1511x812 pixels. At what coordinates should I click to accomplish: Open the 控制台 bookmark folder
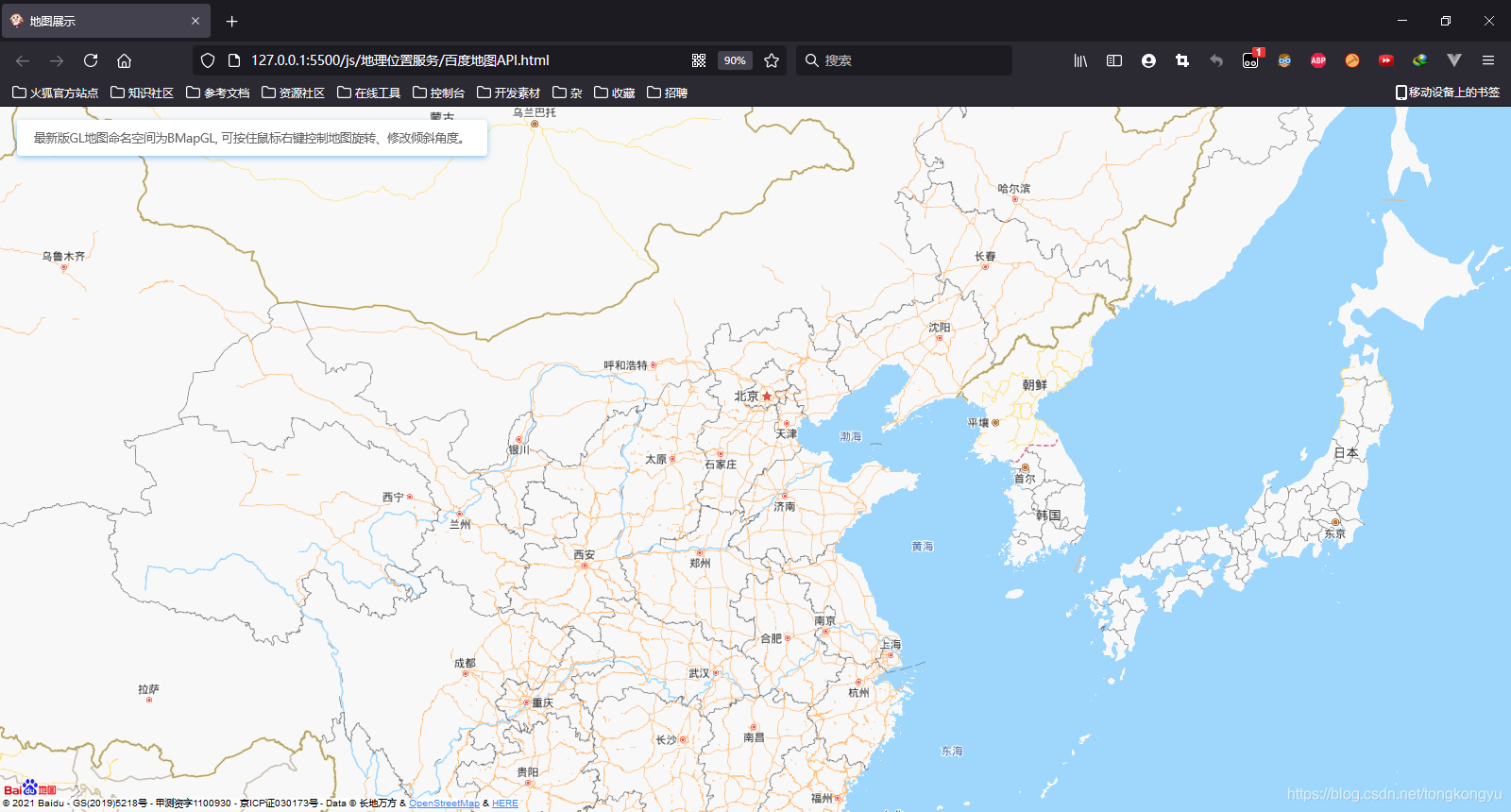(439, 93)
